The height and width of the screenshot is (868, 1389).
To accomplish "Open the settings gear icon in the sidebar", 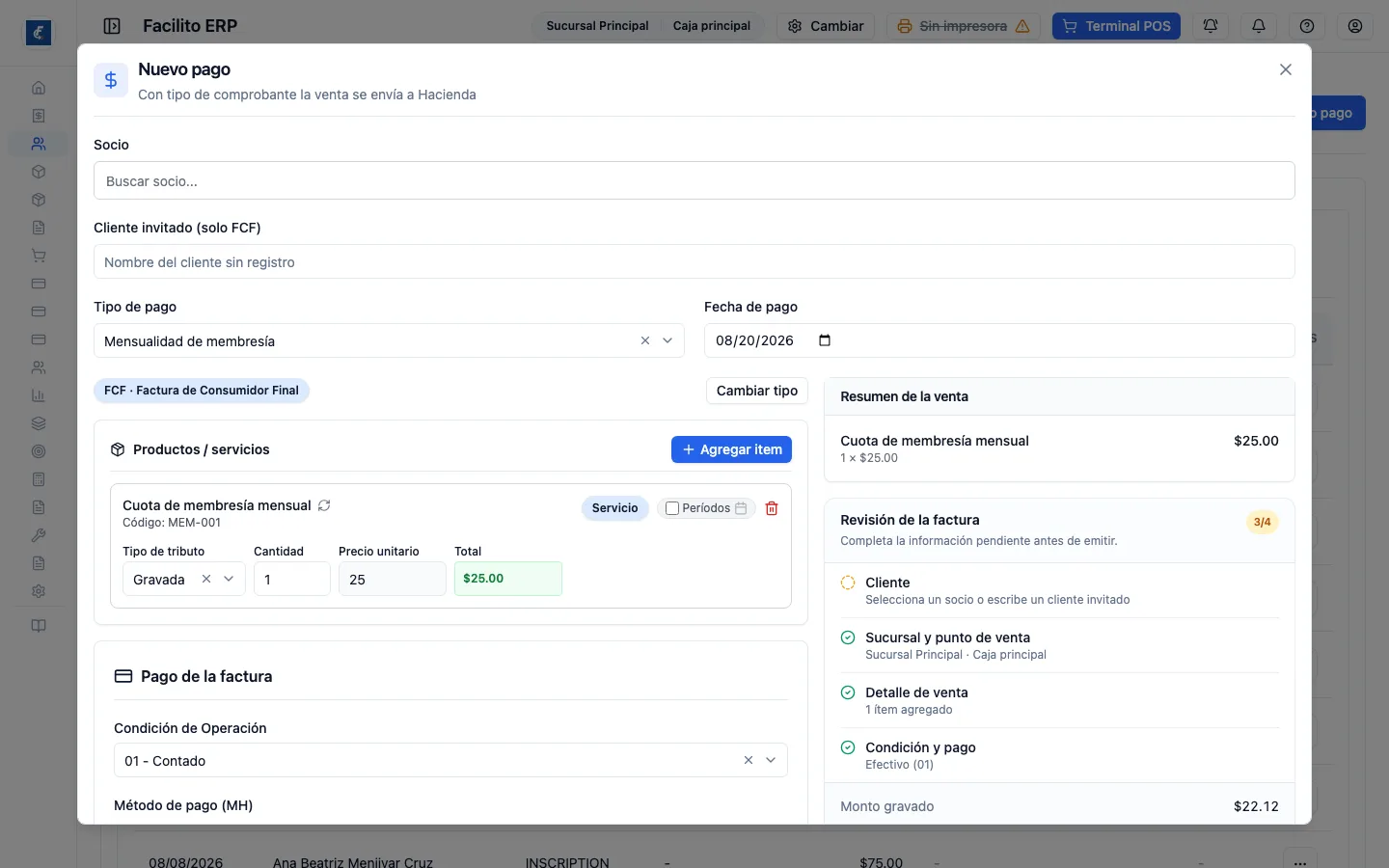I will click(x=39, y=591).
